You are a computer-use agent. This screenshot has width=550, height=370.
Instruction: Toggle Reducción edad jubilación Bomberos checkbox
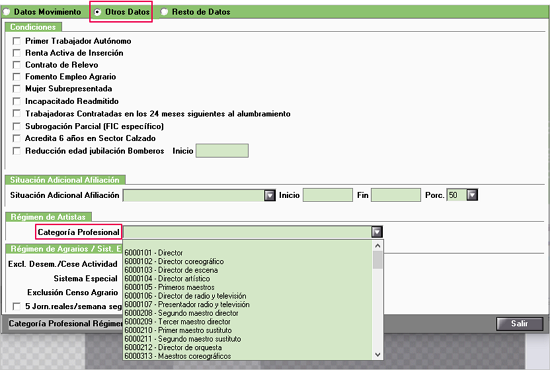[16, 151]
